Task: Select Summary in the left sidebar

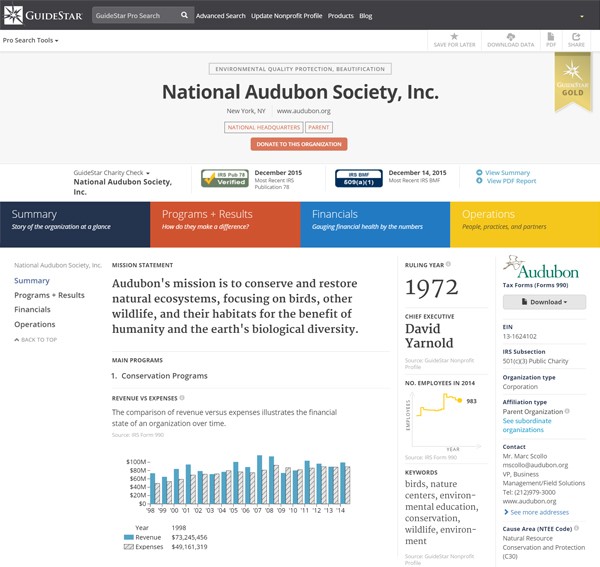Action: pos(32,280)
